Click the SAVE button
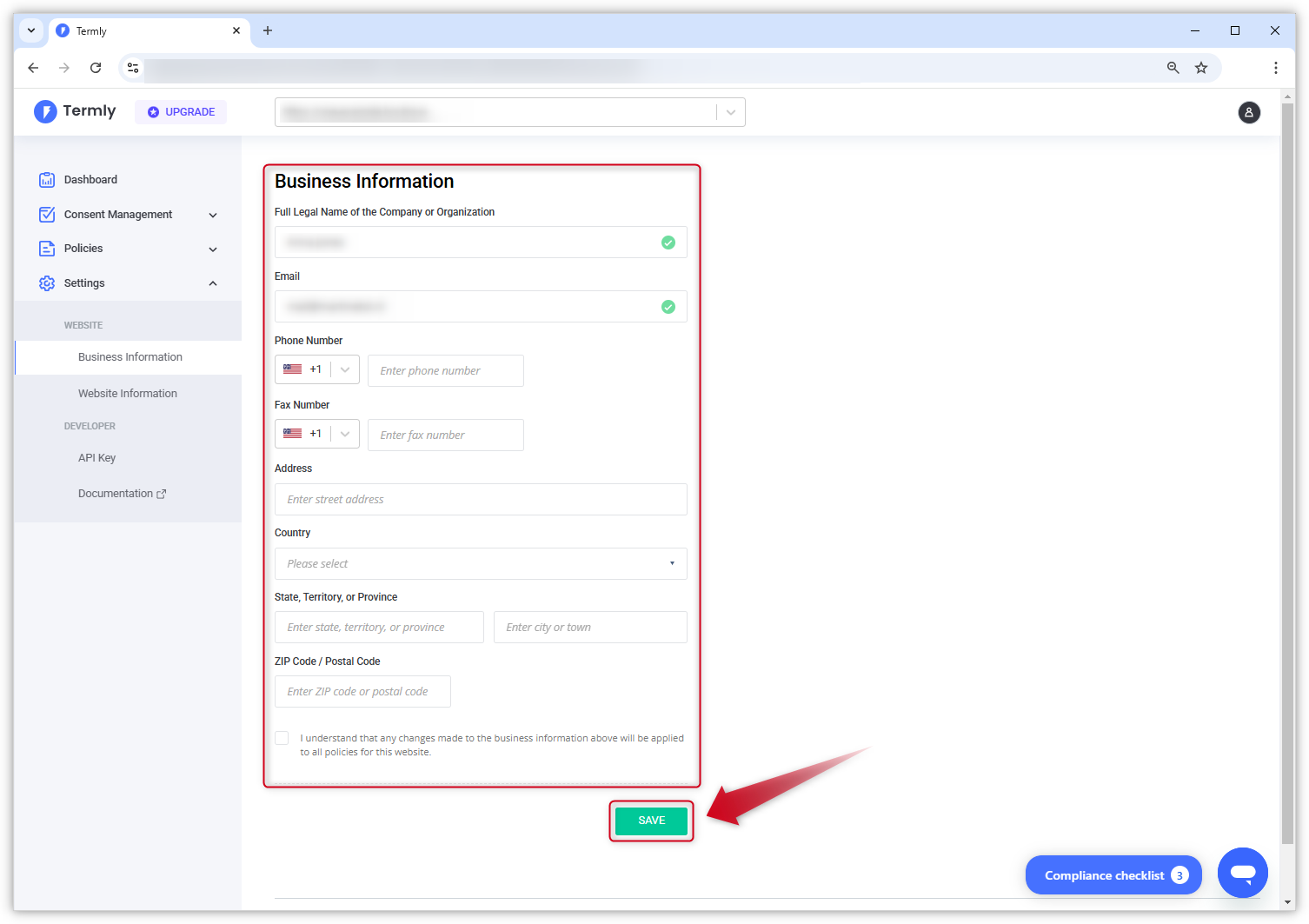Screen dimensions: 1309x924 pos(651,820)
